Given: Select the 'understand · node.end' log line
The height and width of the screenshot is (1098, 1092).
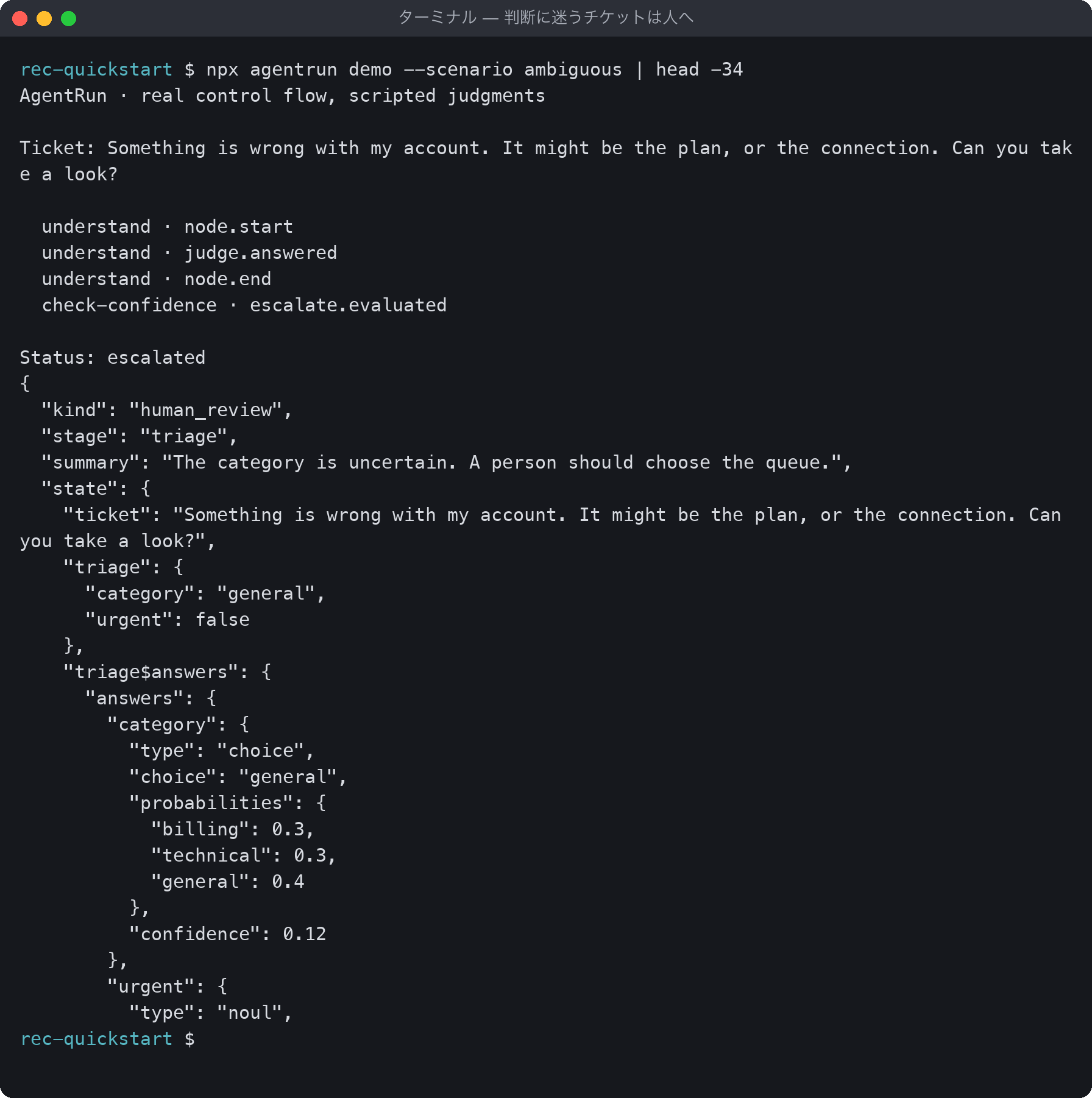Looking at the screenshot, I should pos(157,279).
